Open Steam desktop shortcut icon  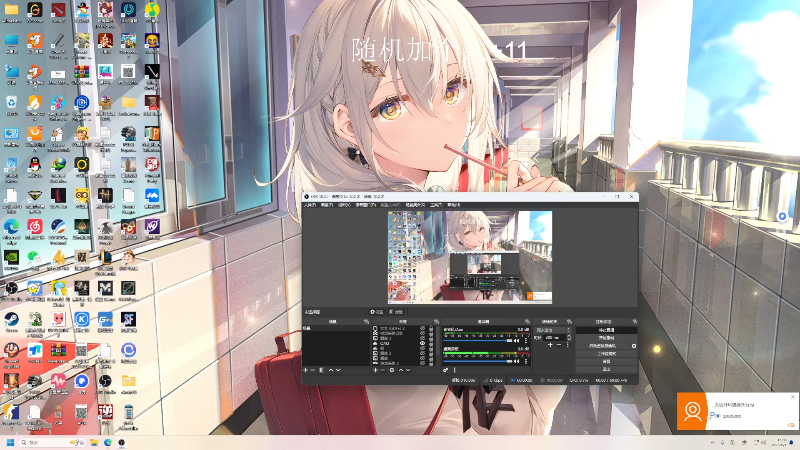11,321
